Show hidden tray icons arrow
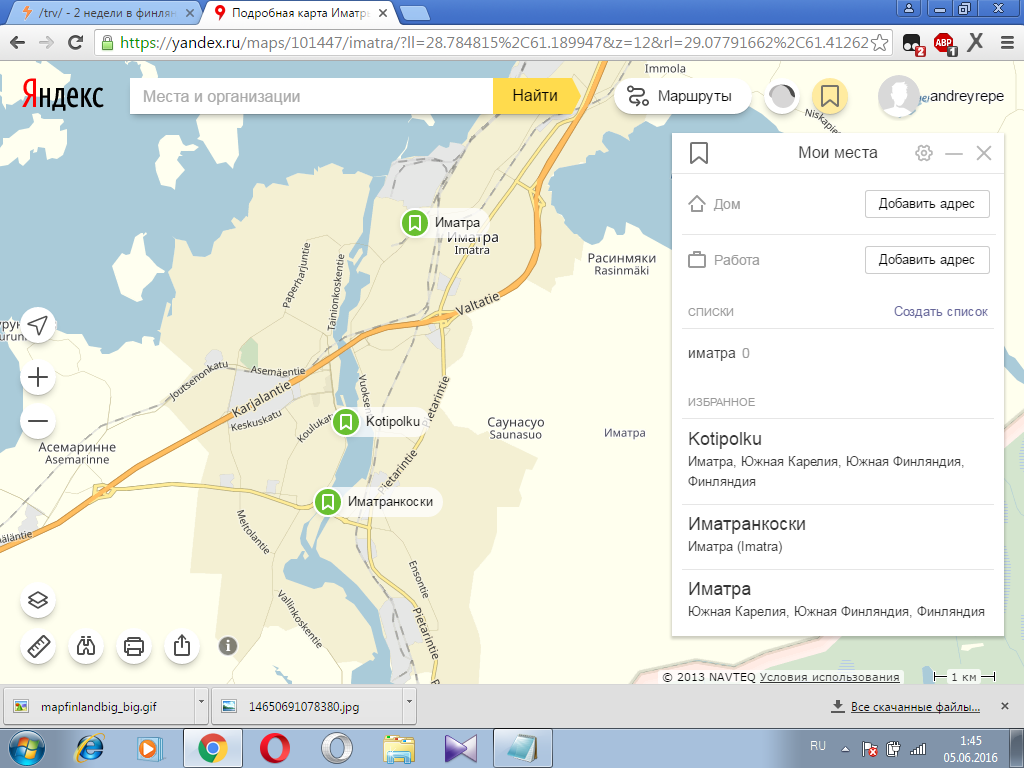The image size is (1024, 768). [x=846, y=749]
